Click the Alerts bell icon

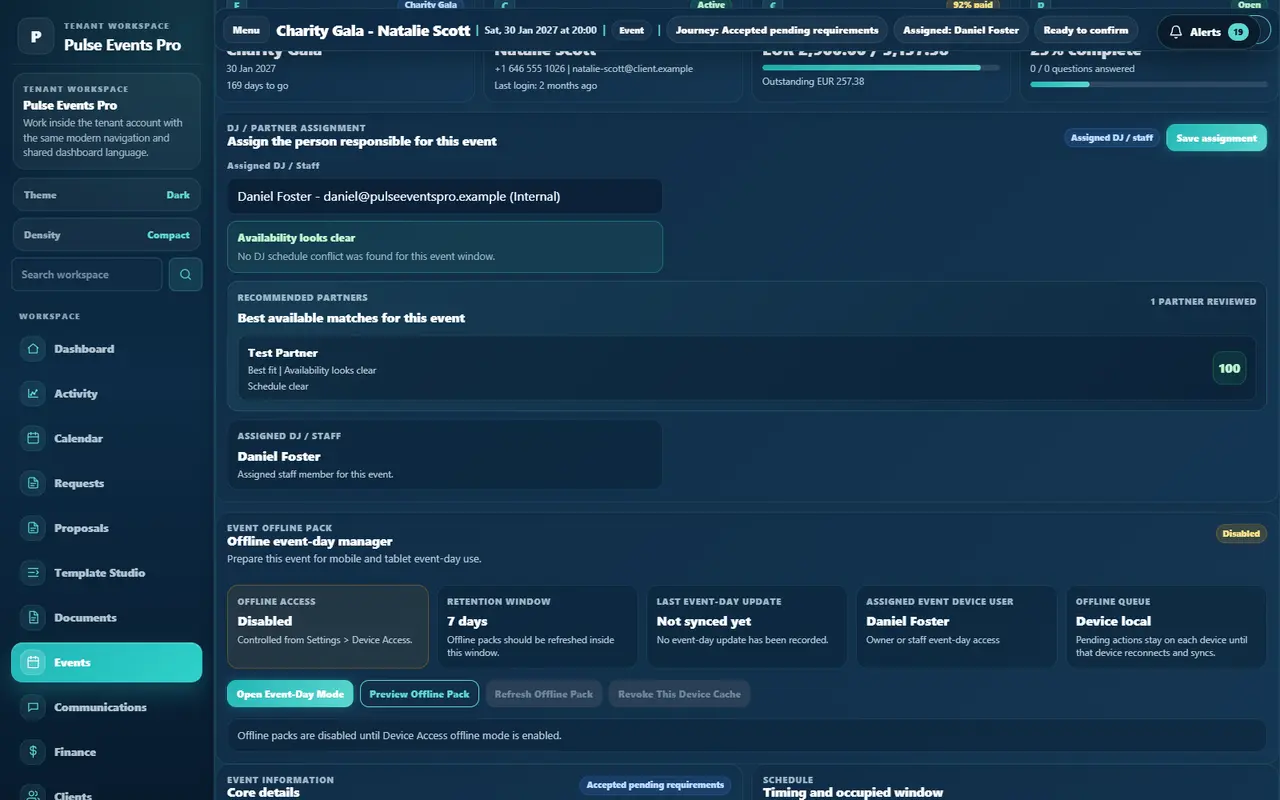[1176, 32]
